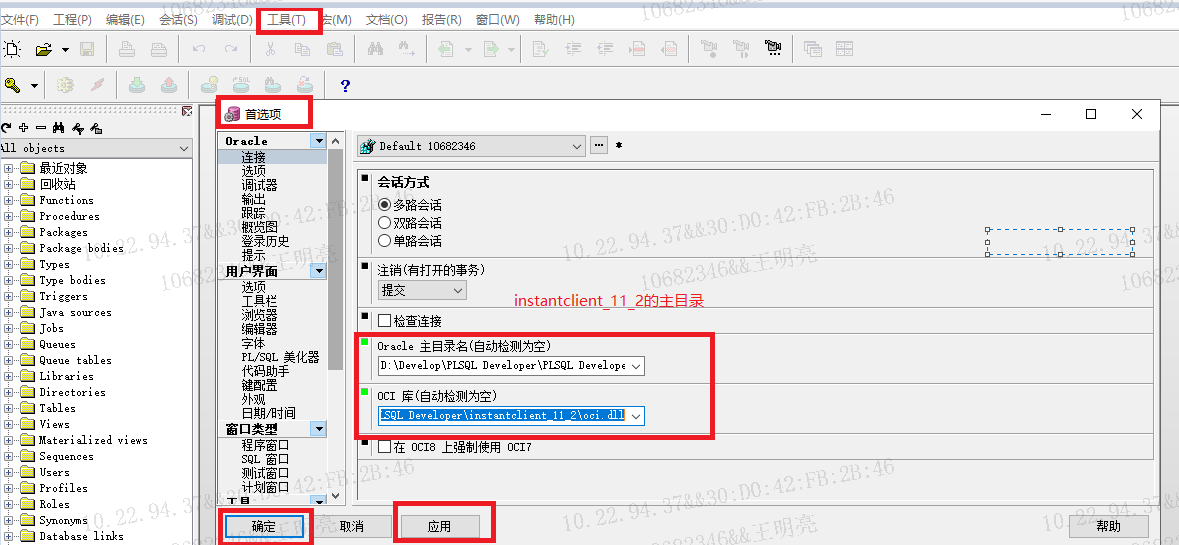1179x545 pixels.
Task: Click binoculars icon in object browser panel
Action: pyautogui.click(x=59, y=128)
